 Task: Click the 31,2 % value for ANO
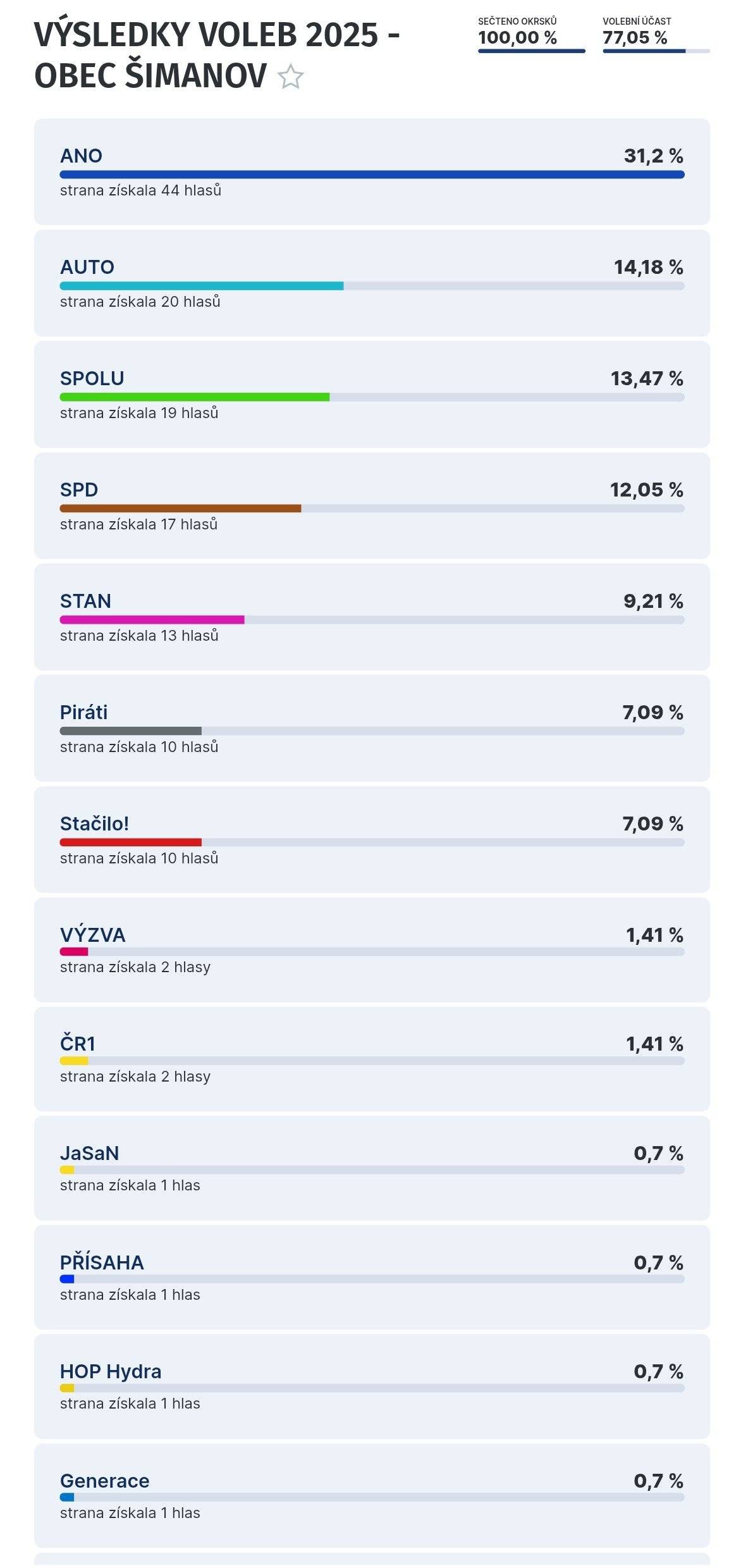(653, 155)
